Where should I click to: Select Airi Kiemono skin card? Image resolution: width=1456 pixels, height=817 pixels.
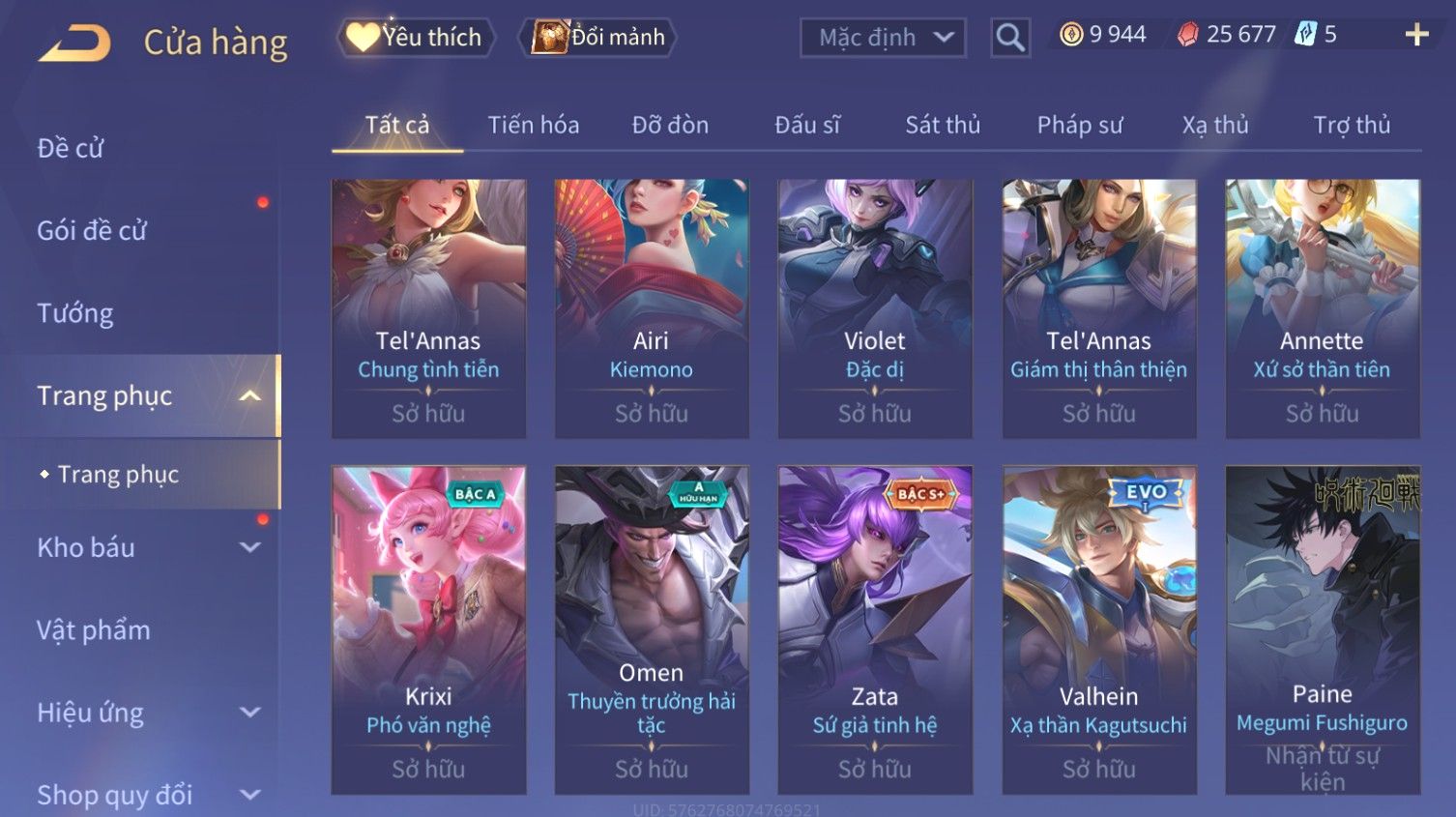pyautogui.click(x=652, y=308)
